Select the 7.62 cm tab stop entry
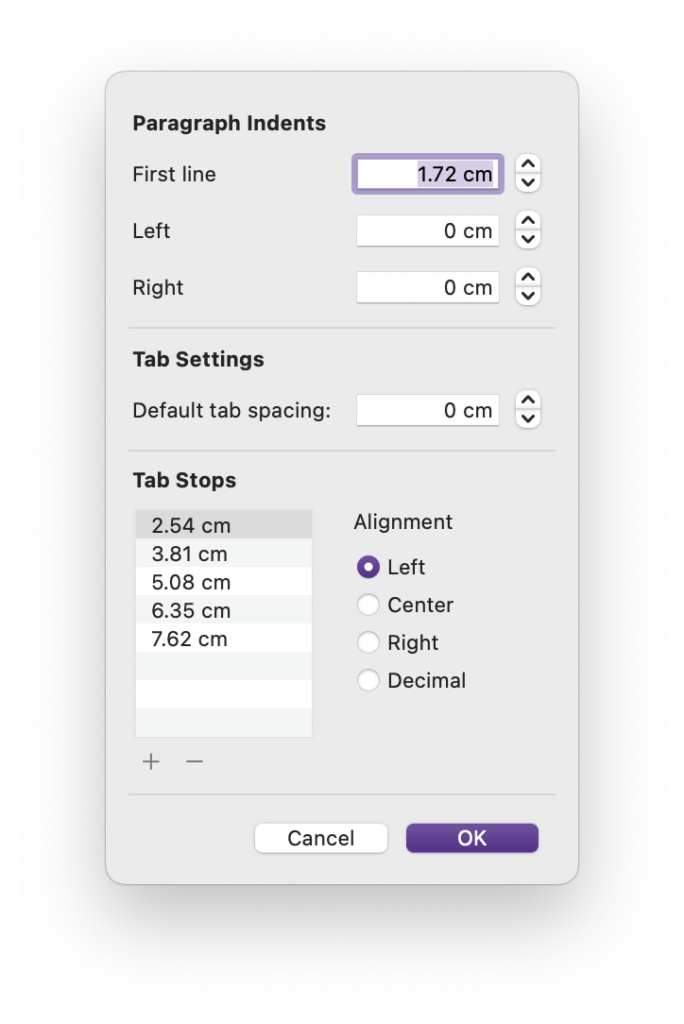The width and height of the screenshot is (684, 1024). pos(223,639)
